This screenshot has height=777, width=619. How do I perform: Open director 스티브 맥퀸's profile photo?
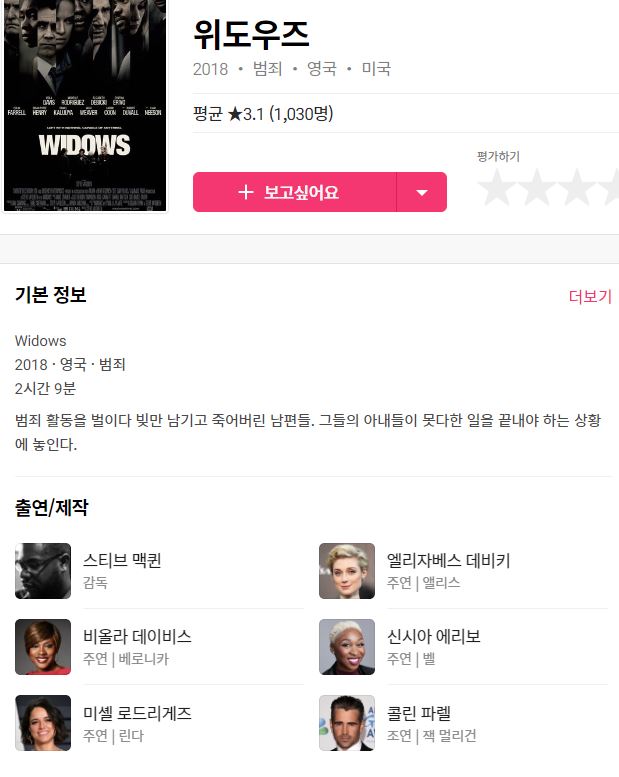pyautogui.click(x=43, y=571)
